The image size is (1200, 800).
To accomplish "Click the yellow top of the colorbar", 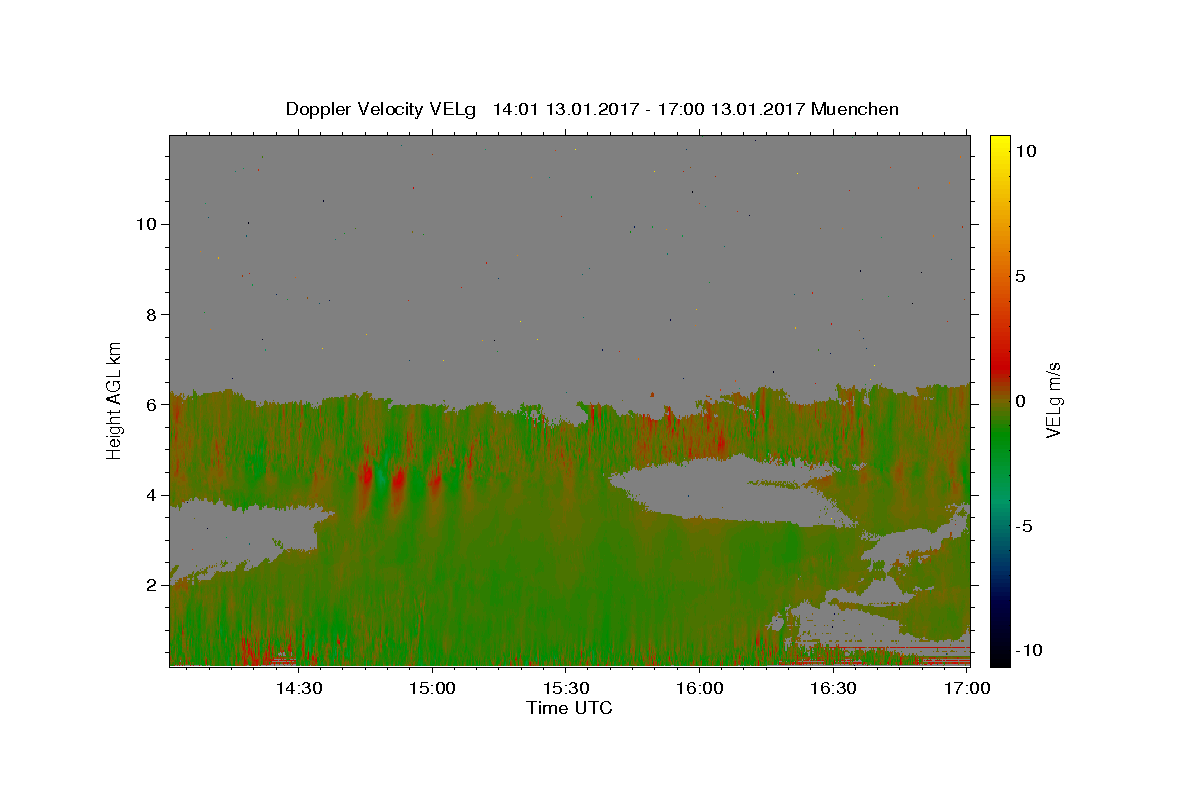I will pos(999,142).
